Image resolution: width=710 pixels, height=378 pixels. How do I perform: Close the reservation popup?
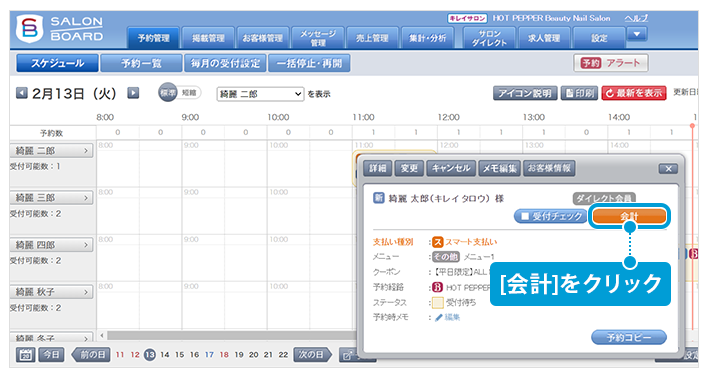[x=668, y=169]
